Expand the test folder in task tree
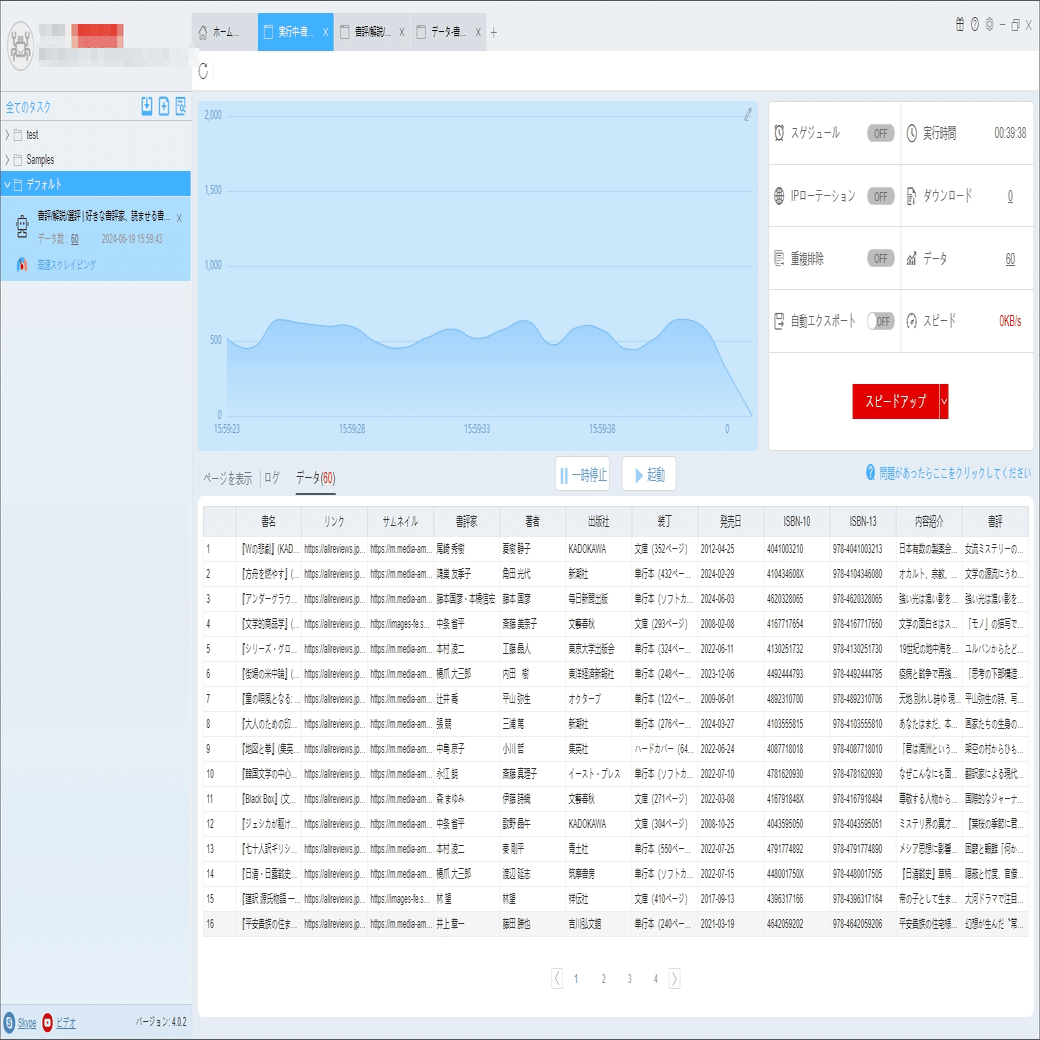Image resolution: width=1040 pixels, height=1040 pixels. (7, 135)
